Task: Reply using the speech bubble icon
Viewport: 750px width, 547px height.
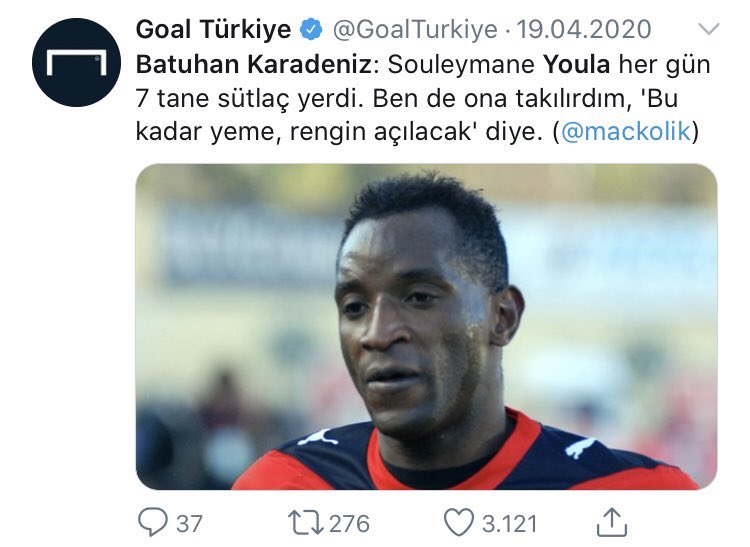Action: pos(153,522)
